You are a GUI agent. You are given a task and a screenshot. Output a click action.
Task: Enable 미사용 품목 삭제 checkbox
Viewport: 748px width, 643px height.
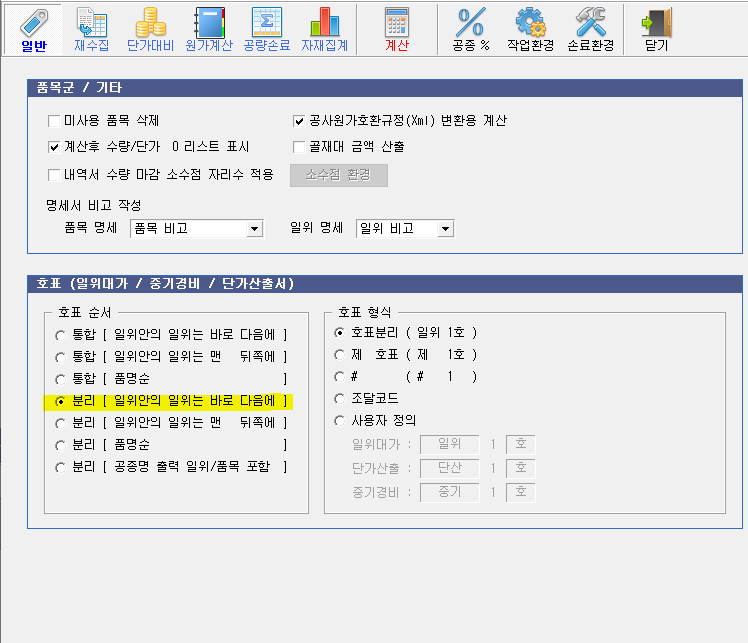pyautogui.click(x=55, y=121)
